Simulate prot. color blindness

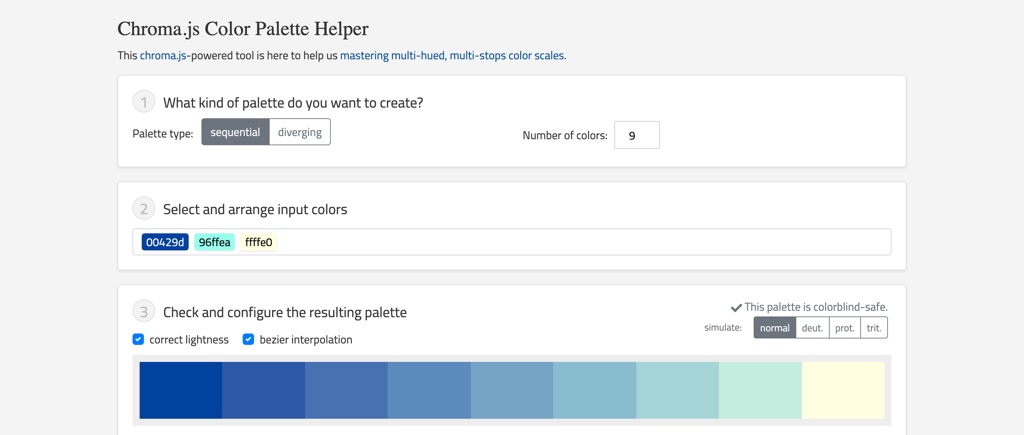click(845, 328)
